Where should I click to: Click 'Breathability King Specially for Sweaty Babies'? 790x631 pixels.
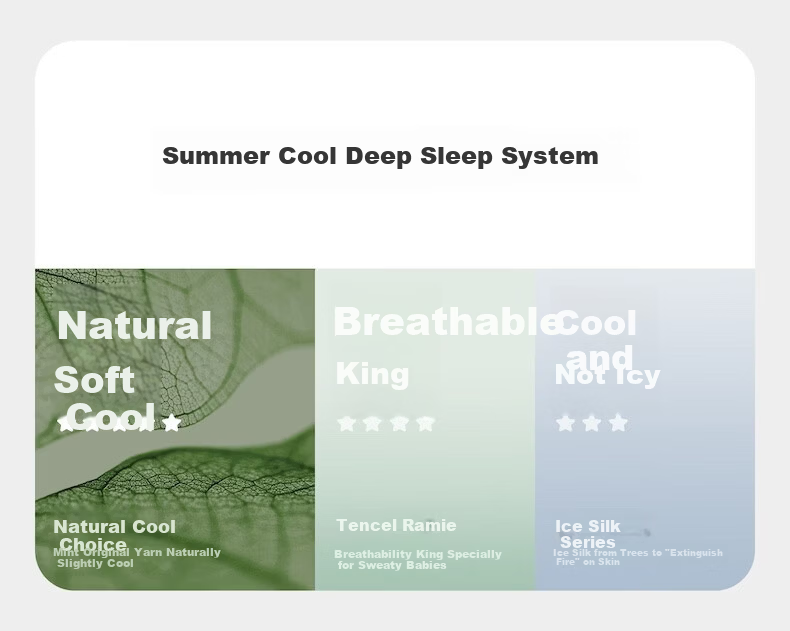[418, 559]
